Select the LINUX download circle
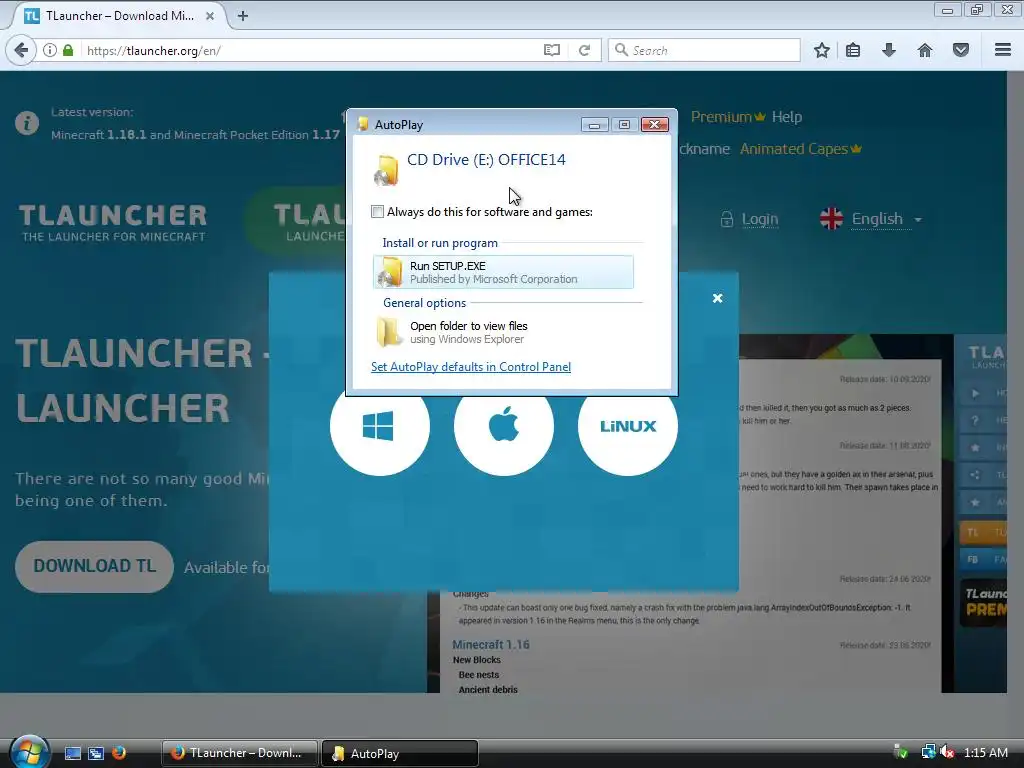The height and width of the screenshot is (768, 1024). point(628,426)
